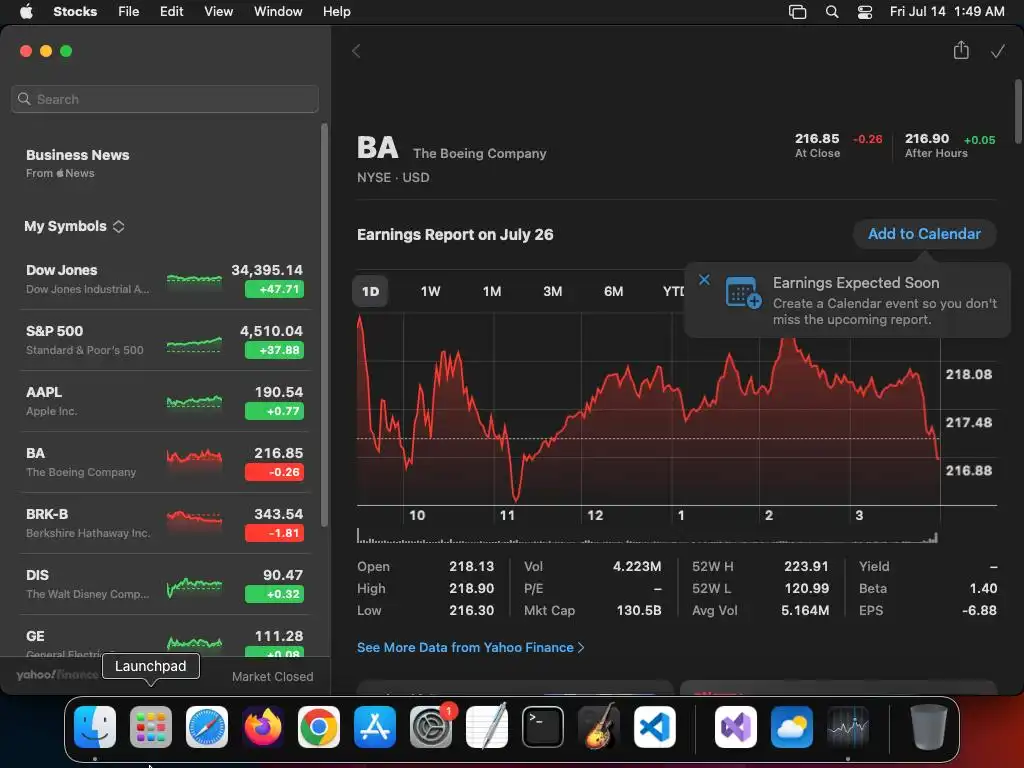Select the 1D chart range
Image resolution: width=1024 pixels, height=768 pixels.
coord(370,291)
